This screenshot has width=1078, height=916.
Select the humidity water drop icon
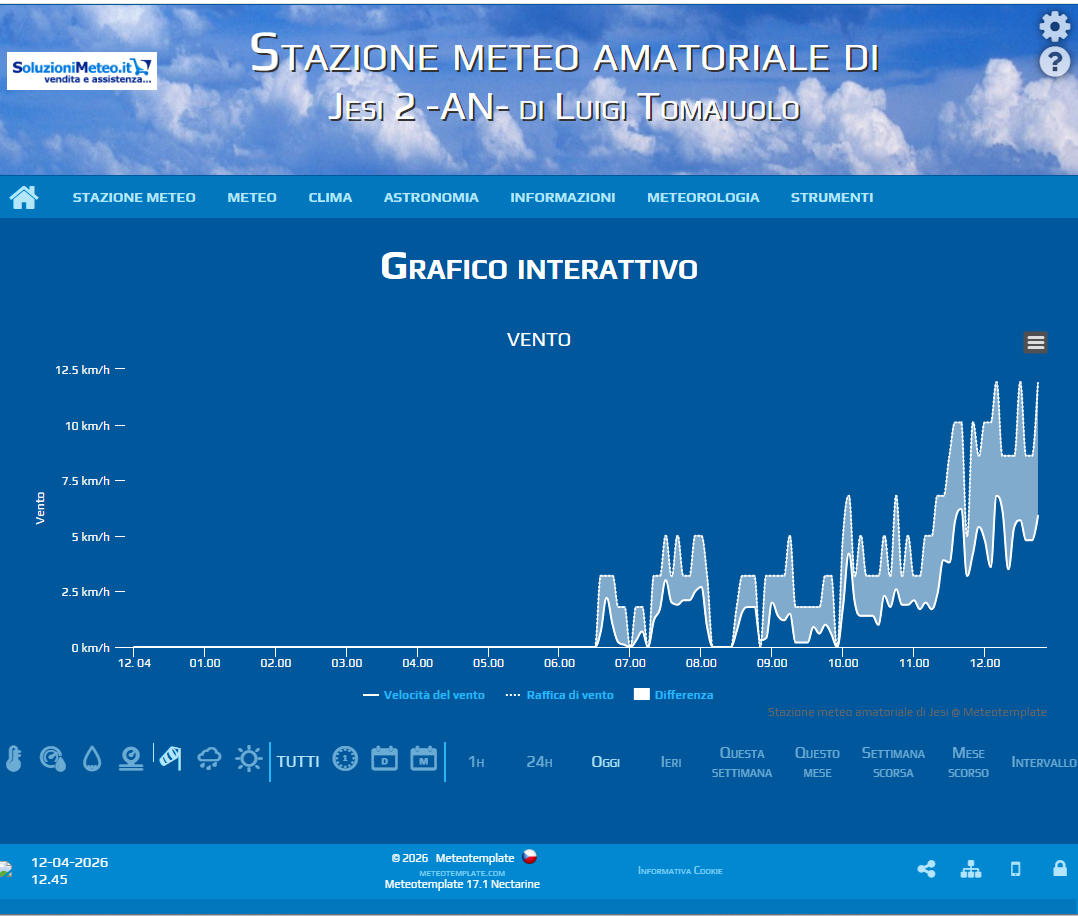coord(92,759)
